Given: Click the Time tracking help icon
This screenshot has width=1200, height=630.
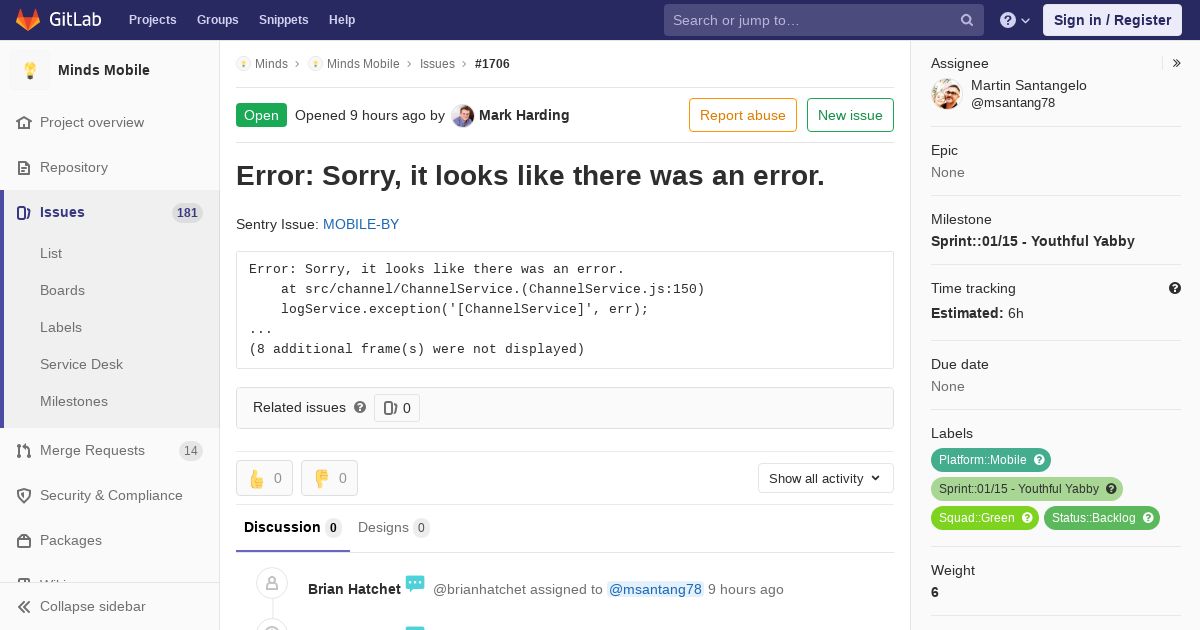Looking at the screenshot, I should 1175,288.
